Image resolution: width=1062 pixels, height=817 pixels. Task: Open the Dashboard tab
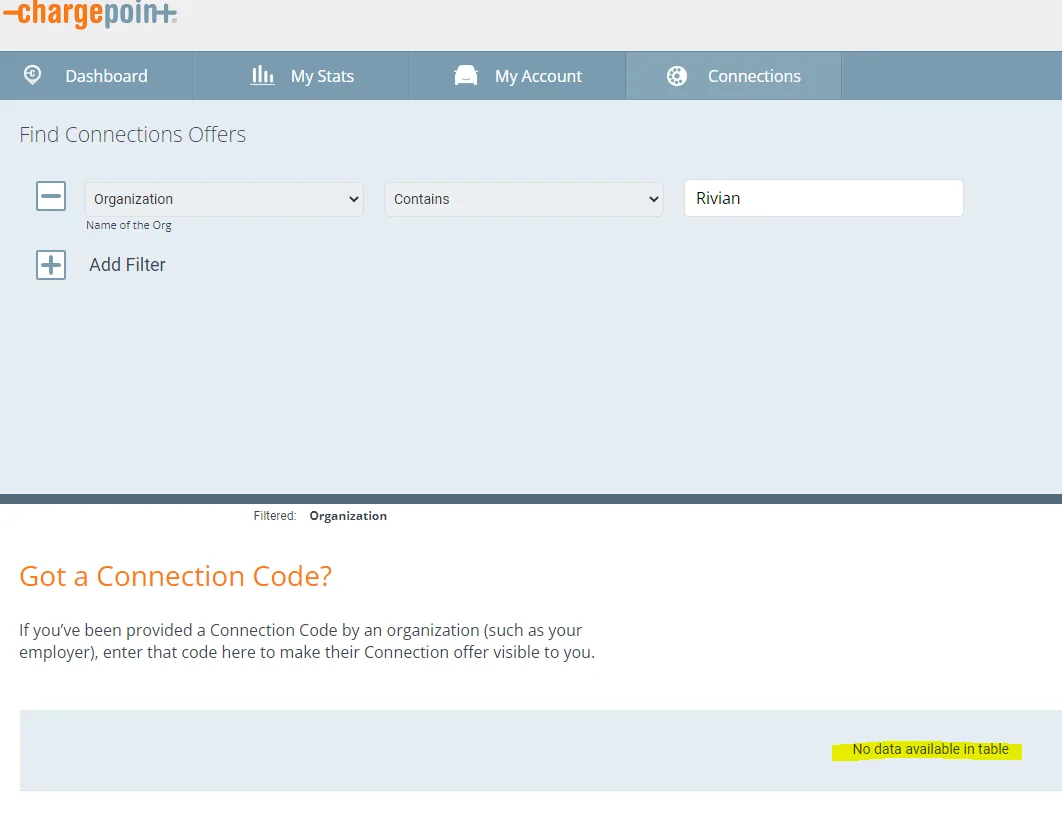97,76
